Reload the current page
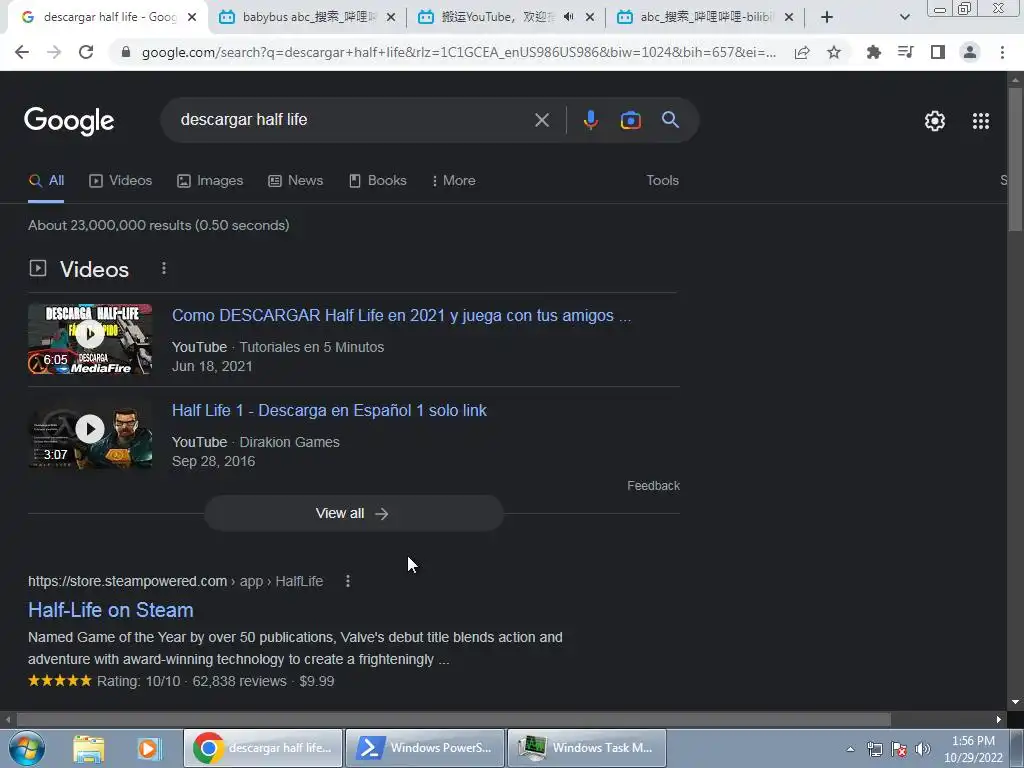Viewport: 1024px width, 768px height. (86, 52)
